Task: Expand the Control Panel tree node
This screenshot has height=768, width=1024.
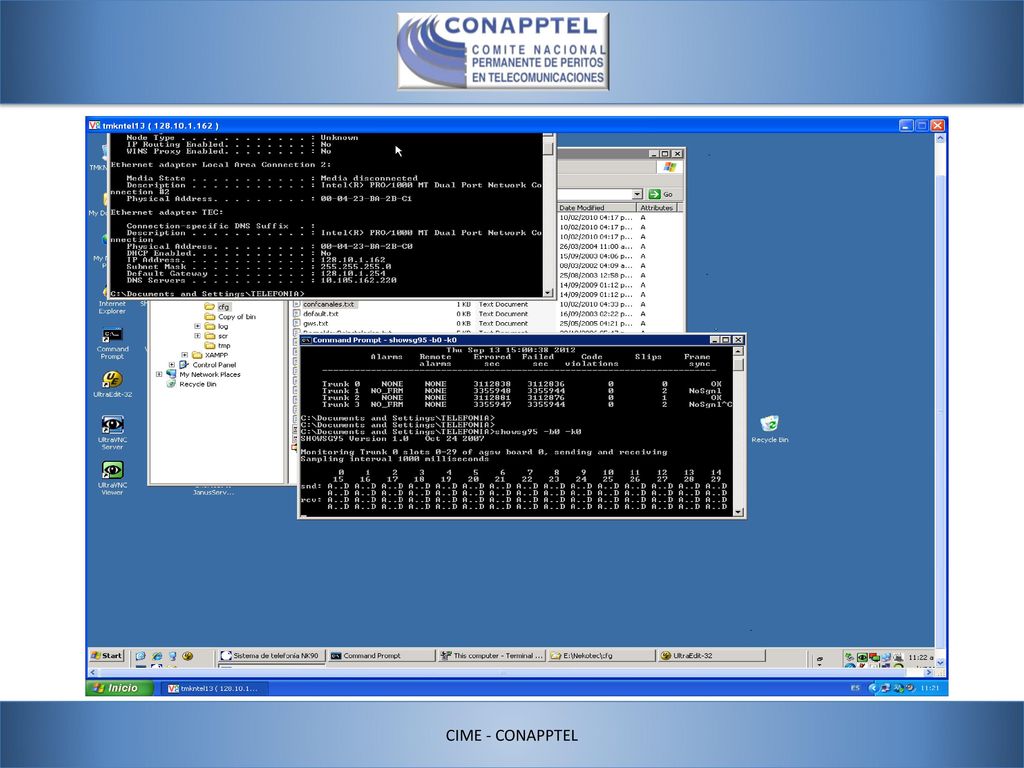Action: [x=172, y=365]
